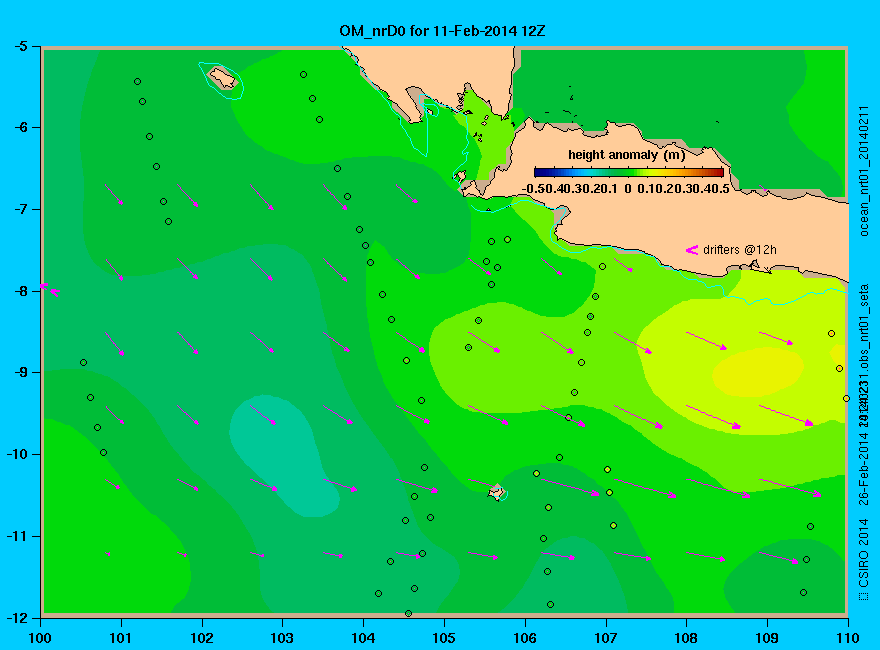Image resolution: width=880 pixels, height=650 pixels.
Task: Click the color bar tick labels row
Action: (x=626, y=189)
